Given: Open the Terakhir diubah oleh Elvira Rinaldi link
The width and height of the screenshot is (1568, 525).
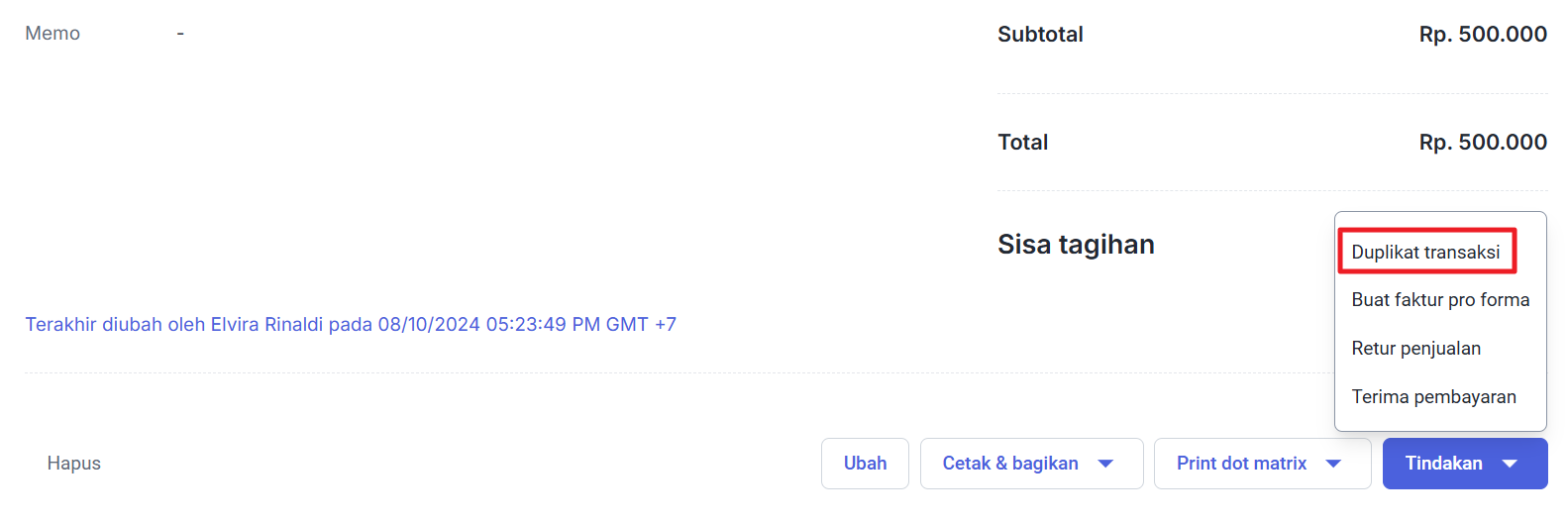Looking at the screenshot, I should pyautogui.click(x=351, y=325).
